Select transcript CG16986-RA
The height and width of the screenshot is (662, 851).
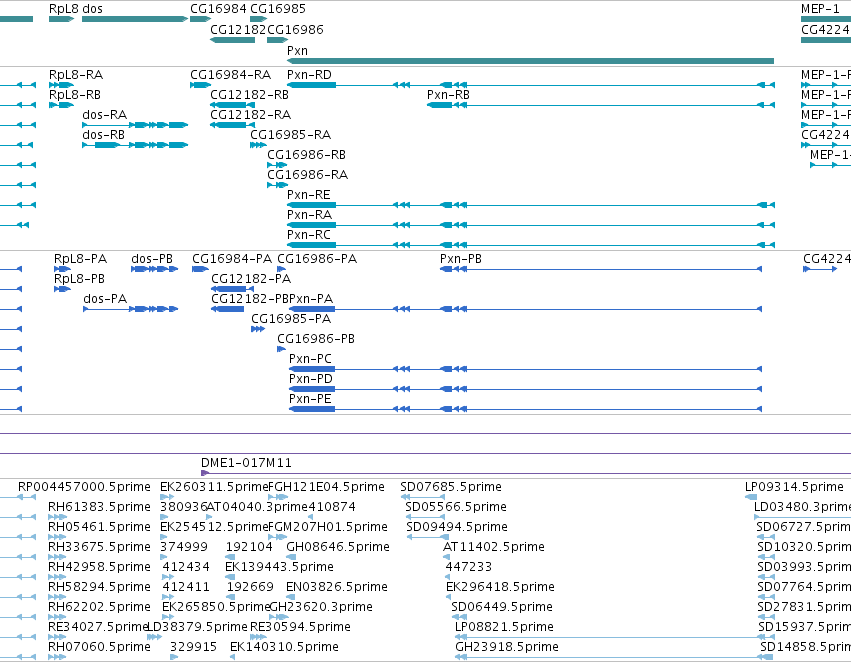click(277, 185)
